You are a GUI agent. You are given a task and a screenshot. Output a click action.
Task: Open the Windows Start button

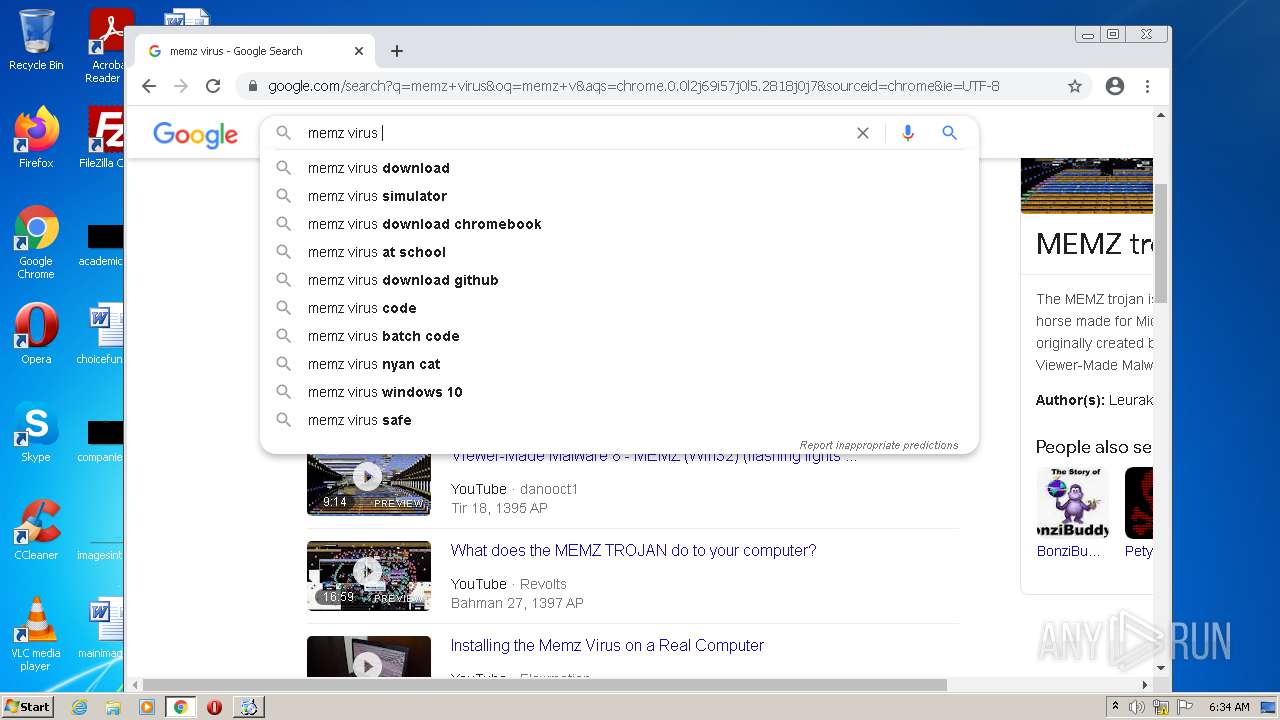27,707
